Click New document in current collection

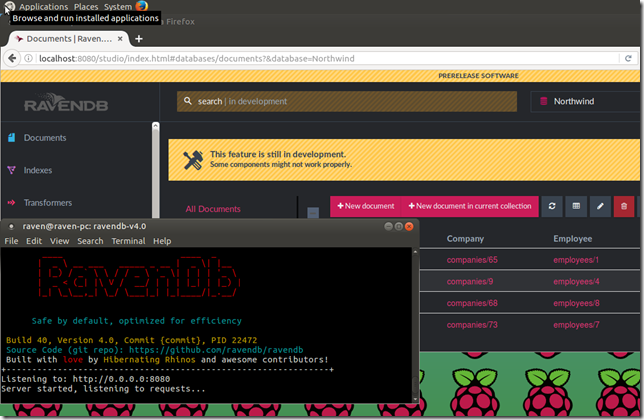click(470, 206)
